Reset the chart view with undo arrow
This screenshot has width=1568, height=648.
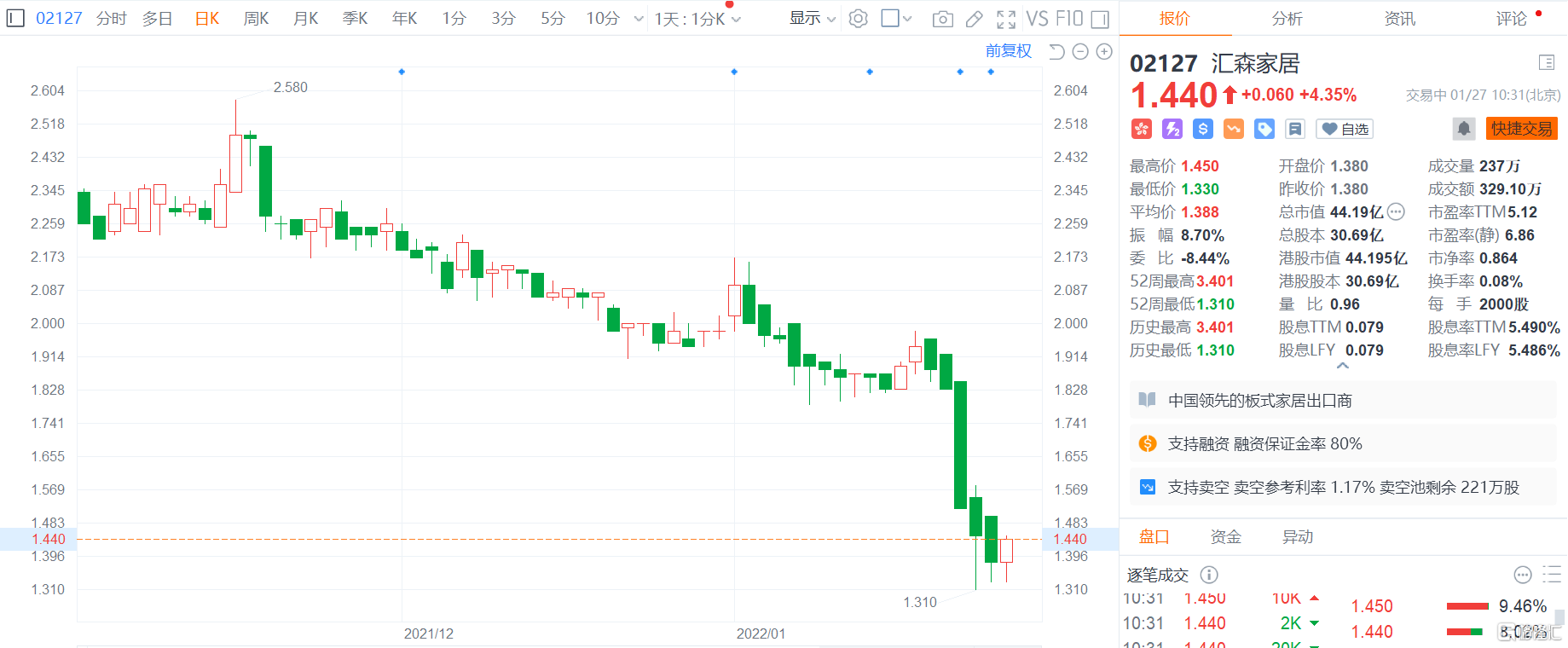1056,52
